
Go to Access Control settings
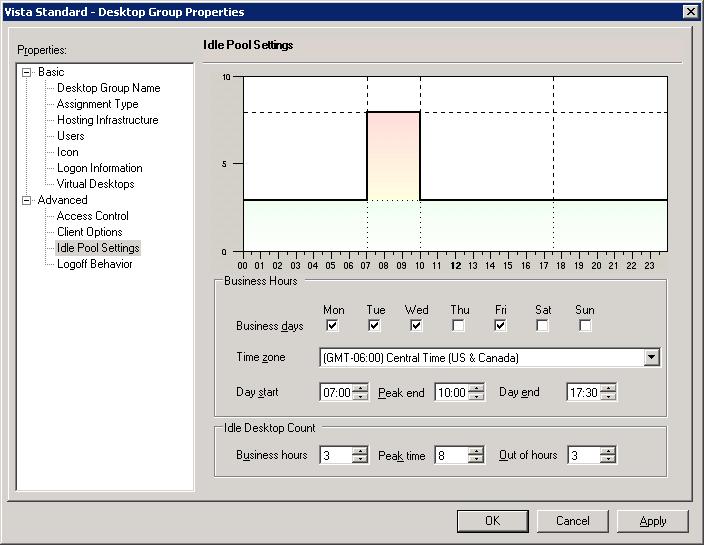click(92, 216)
